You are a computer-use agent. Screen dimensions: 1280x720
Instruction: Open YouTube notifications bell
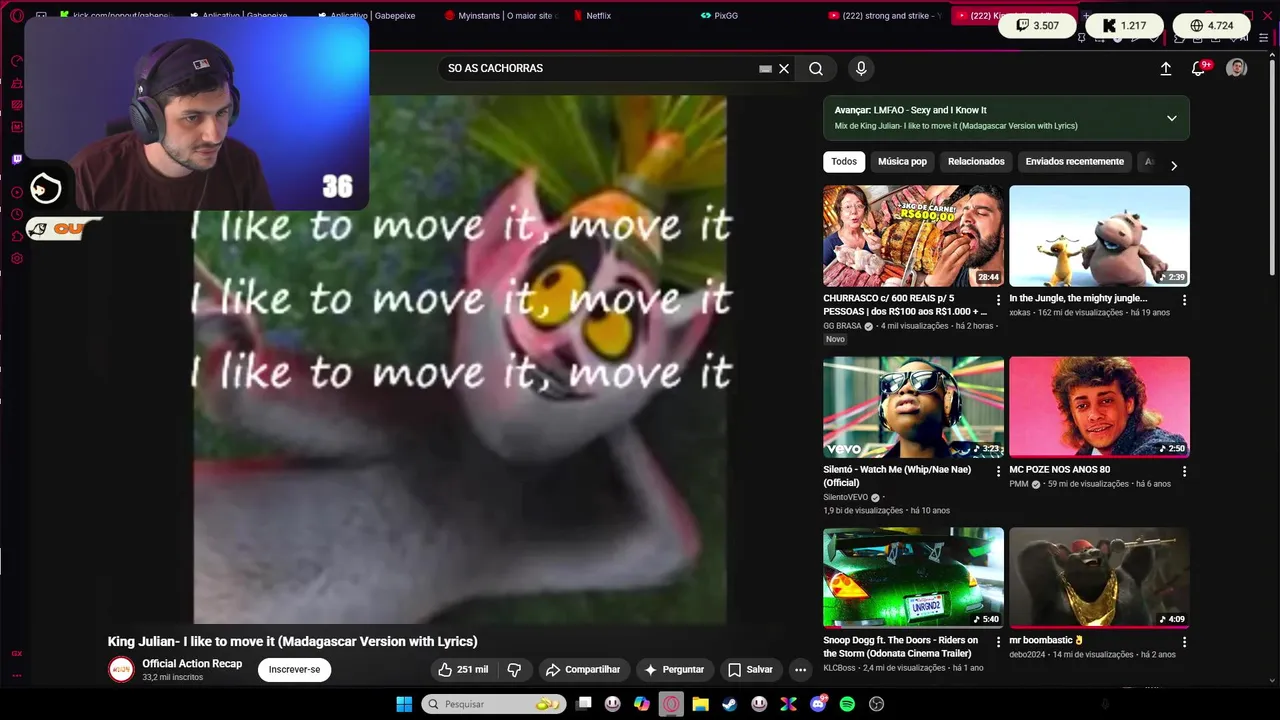1199,69
